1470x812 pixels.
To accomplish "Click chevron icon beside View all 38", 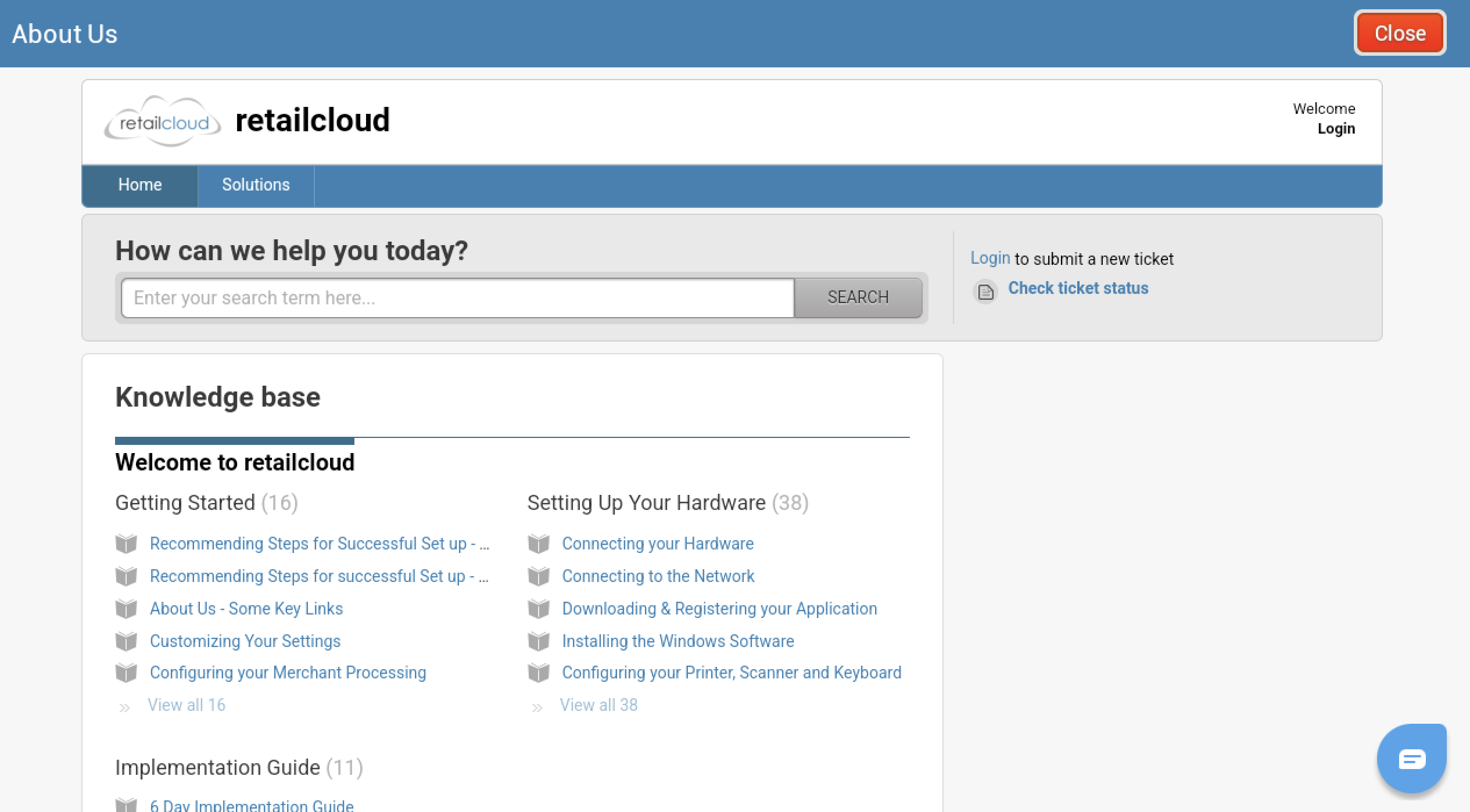I will pyautogui.click(x=537, y=707).
